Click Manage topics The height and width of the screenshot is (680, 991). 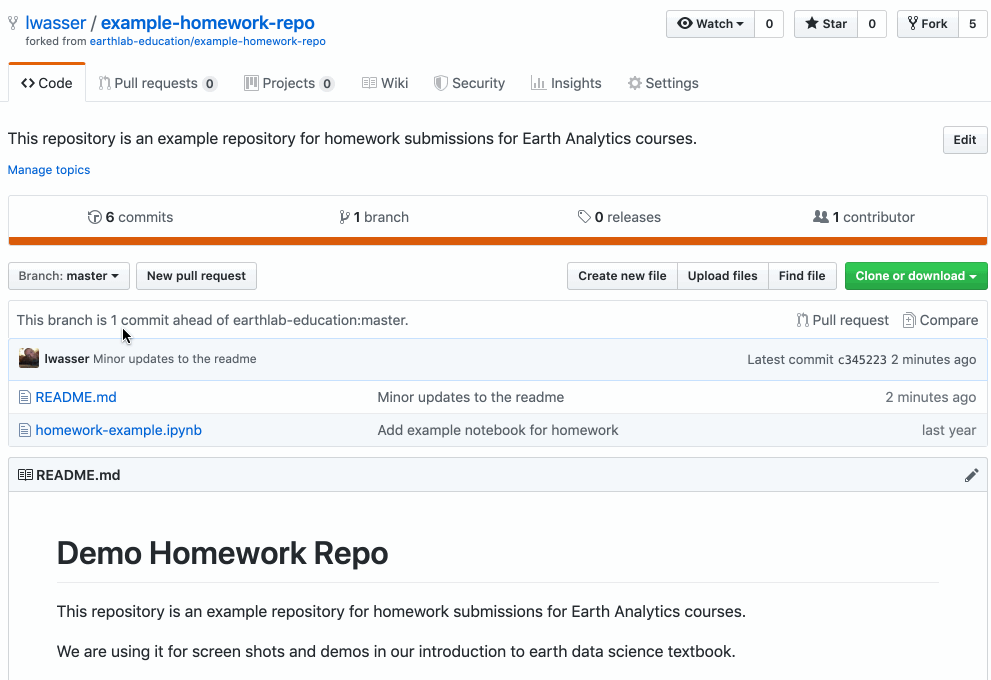pyautogui.click(x=49, y=170)
